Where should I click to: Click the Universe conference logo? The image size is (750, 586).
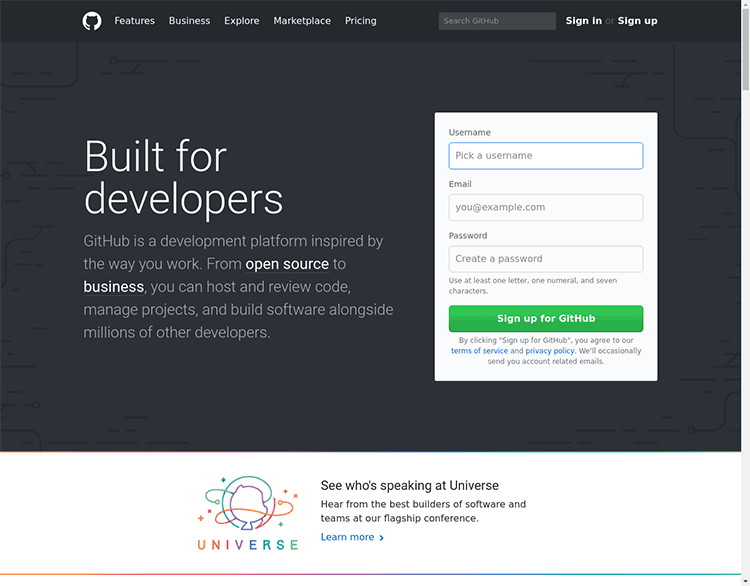tap(248, 513)
